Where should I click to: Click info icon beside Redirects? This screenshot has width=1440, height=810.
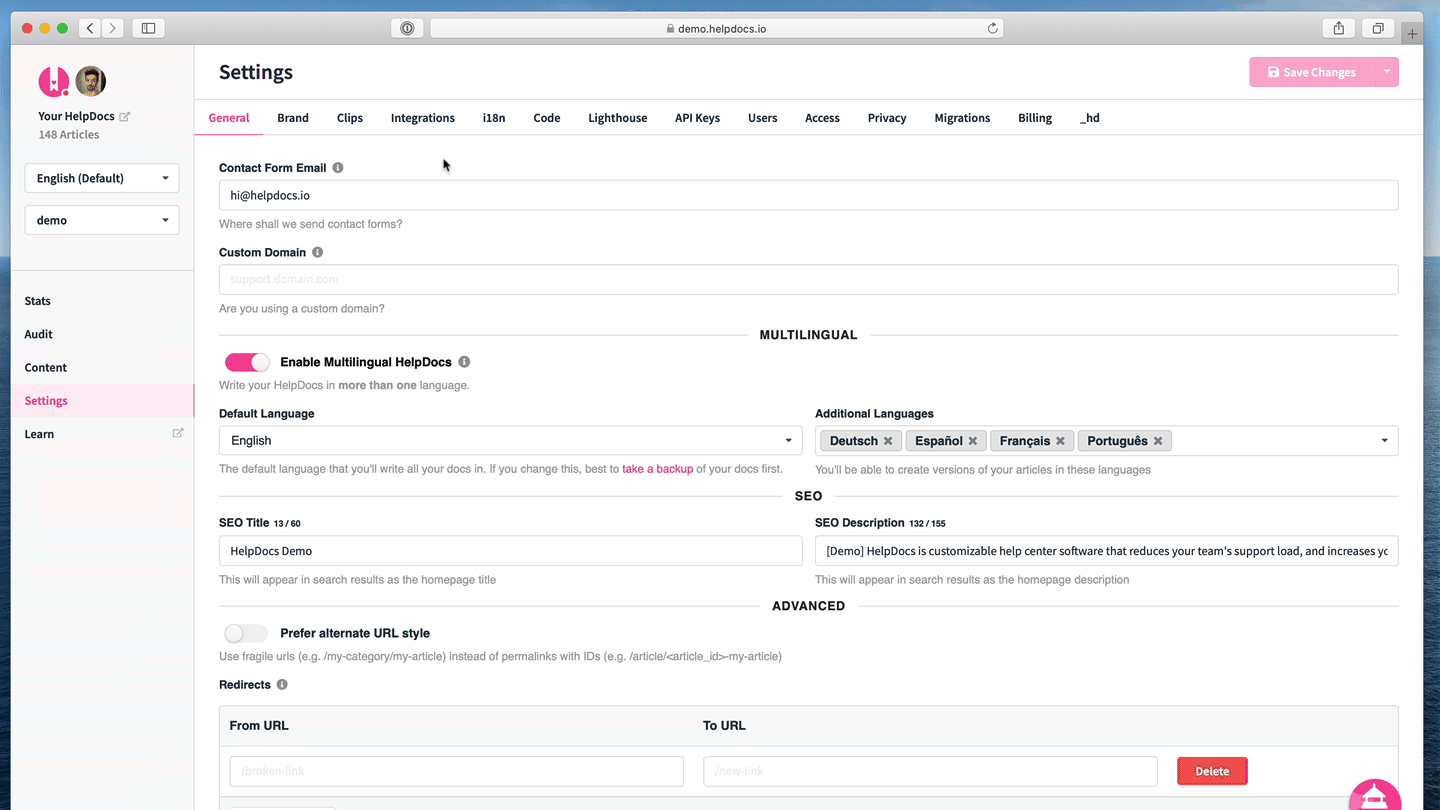click(x=282, y=685)
